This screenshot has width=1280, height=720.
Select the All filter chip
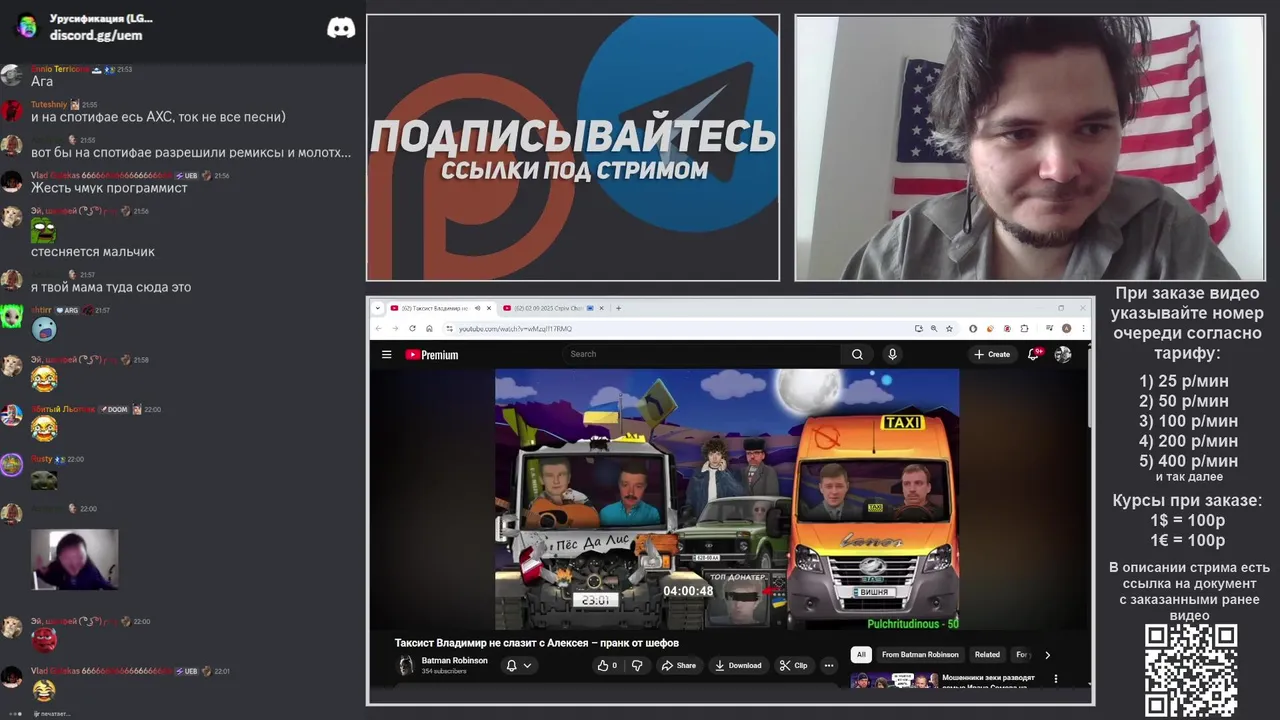(x=860, y=655)
